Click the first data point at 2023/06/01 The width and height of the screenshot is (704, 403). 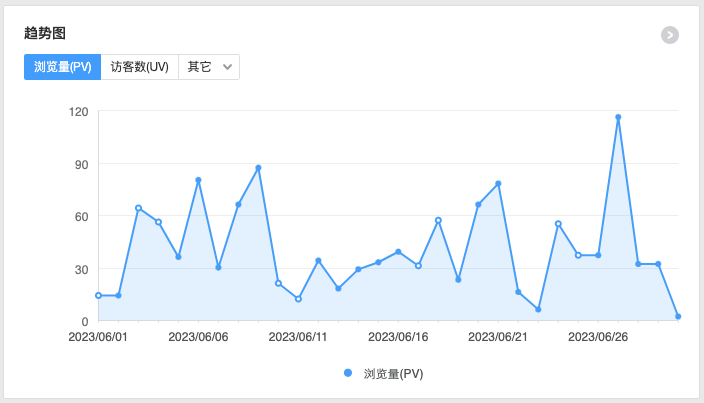(98, 295)
